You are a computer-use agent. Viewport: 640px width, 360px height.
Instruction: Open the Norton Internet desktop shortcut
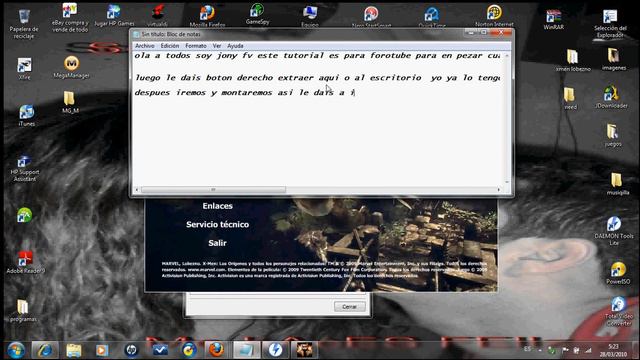point(494,16)
